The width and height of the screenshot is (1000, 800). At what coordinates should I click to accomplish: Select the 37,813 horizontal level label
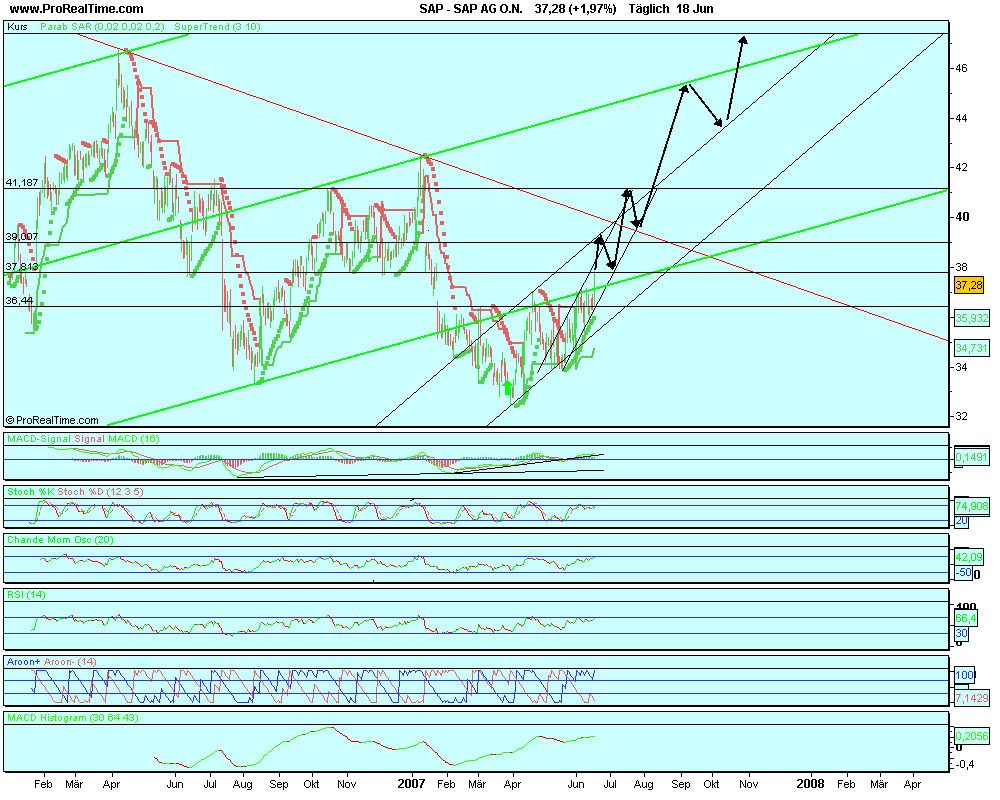pos(22,267)
